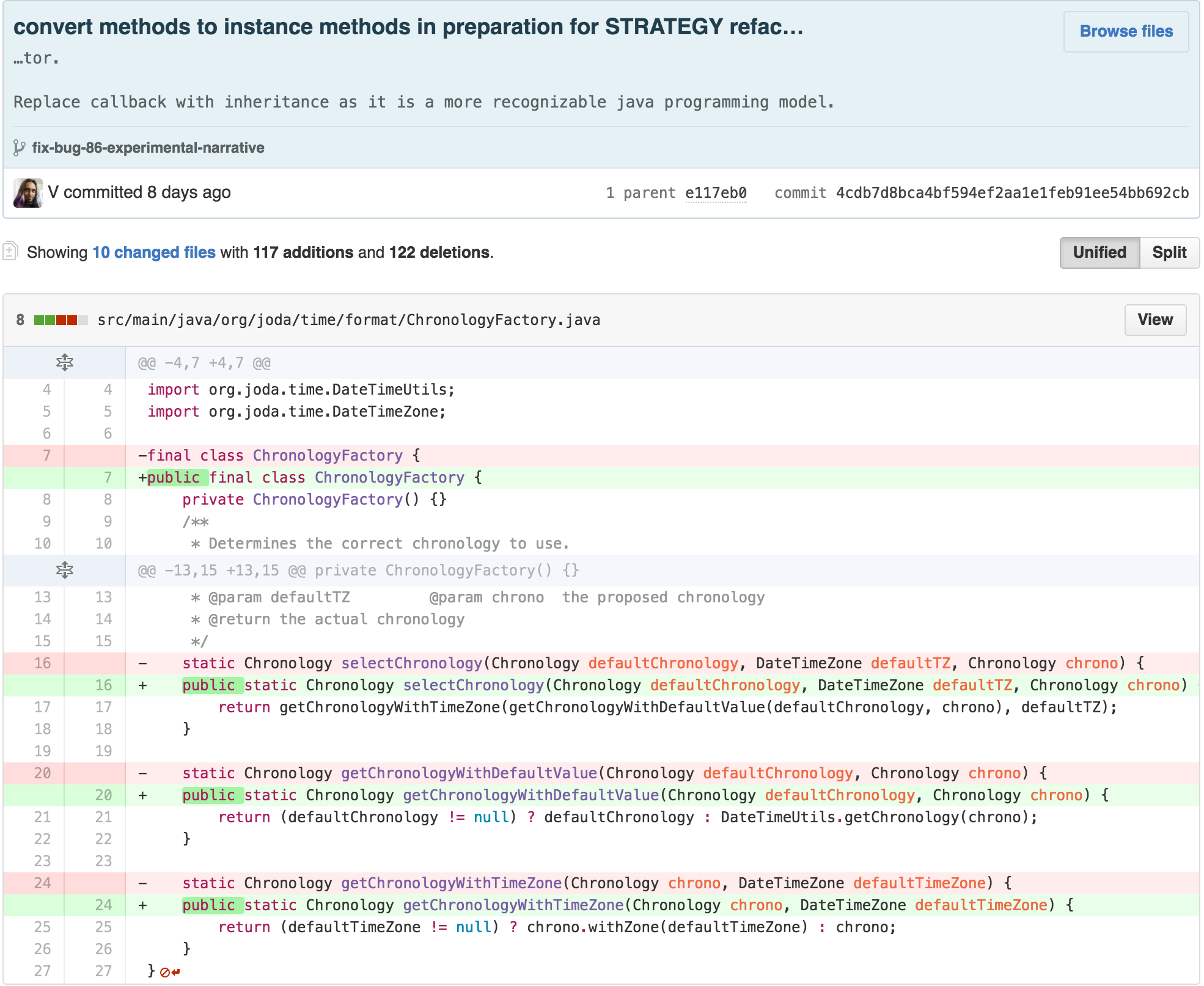Click the diffstat bar for ChronologyFactory.java
Viewport: 1204px width, 986px height.
(61, 320)
